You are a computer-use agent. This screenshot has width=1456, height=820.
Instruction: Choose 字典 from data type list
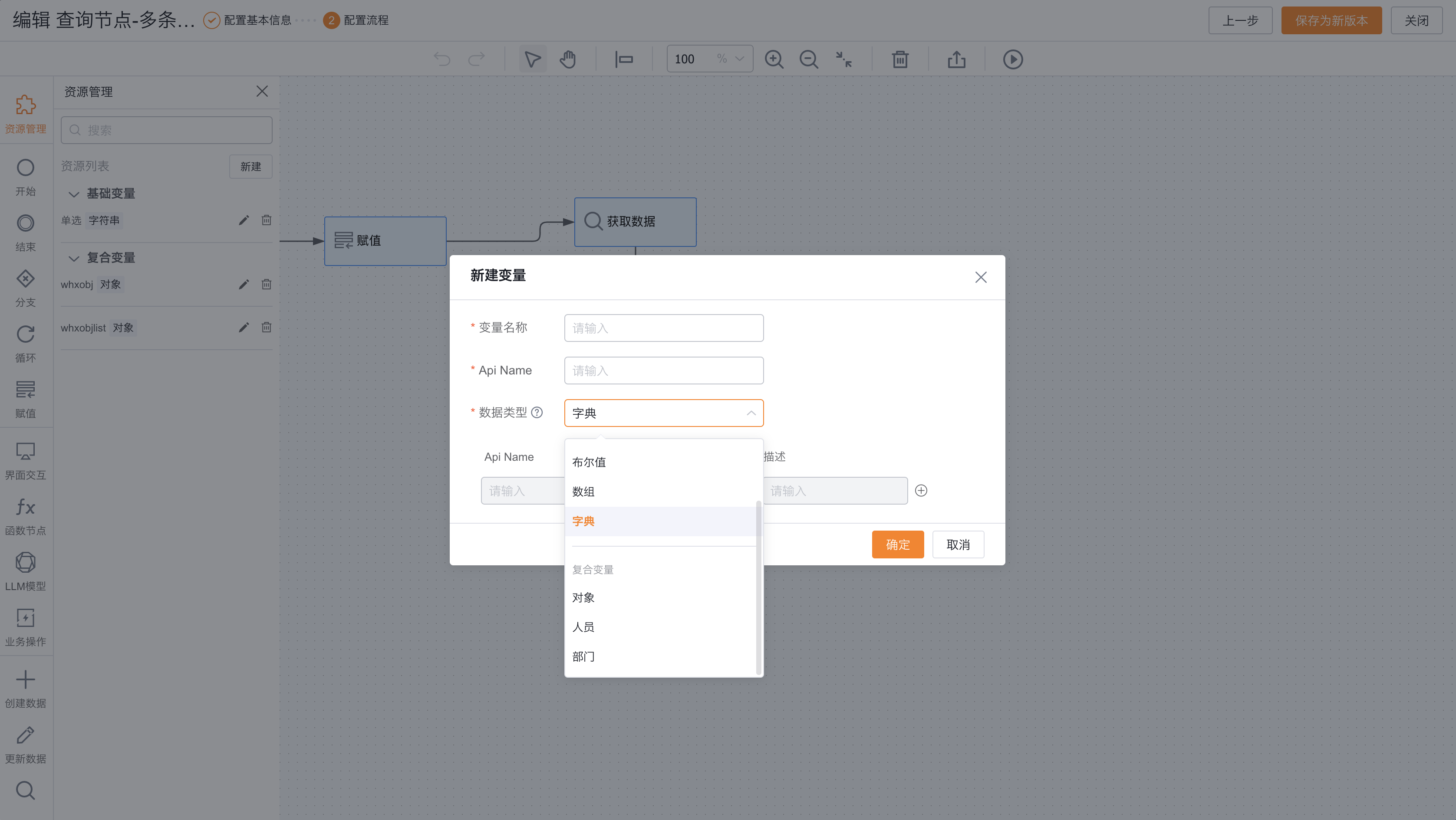click(660, 521)
